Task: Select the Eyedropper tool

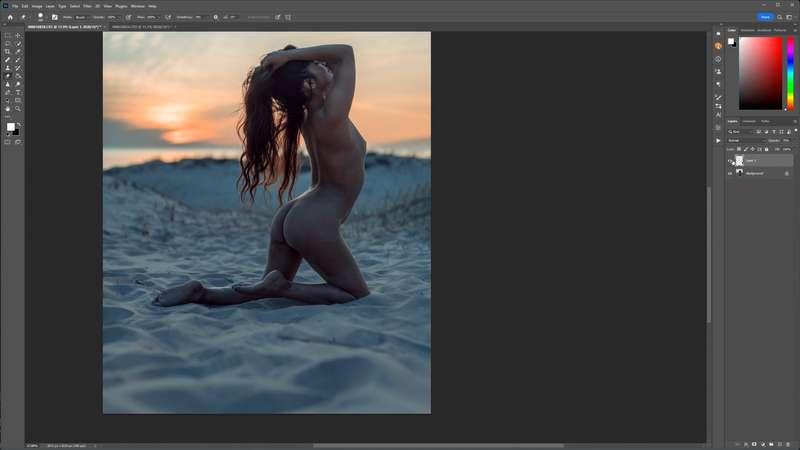Action: 18,52
